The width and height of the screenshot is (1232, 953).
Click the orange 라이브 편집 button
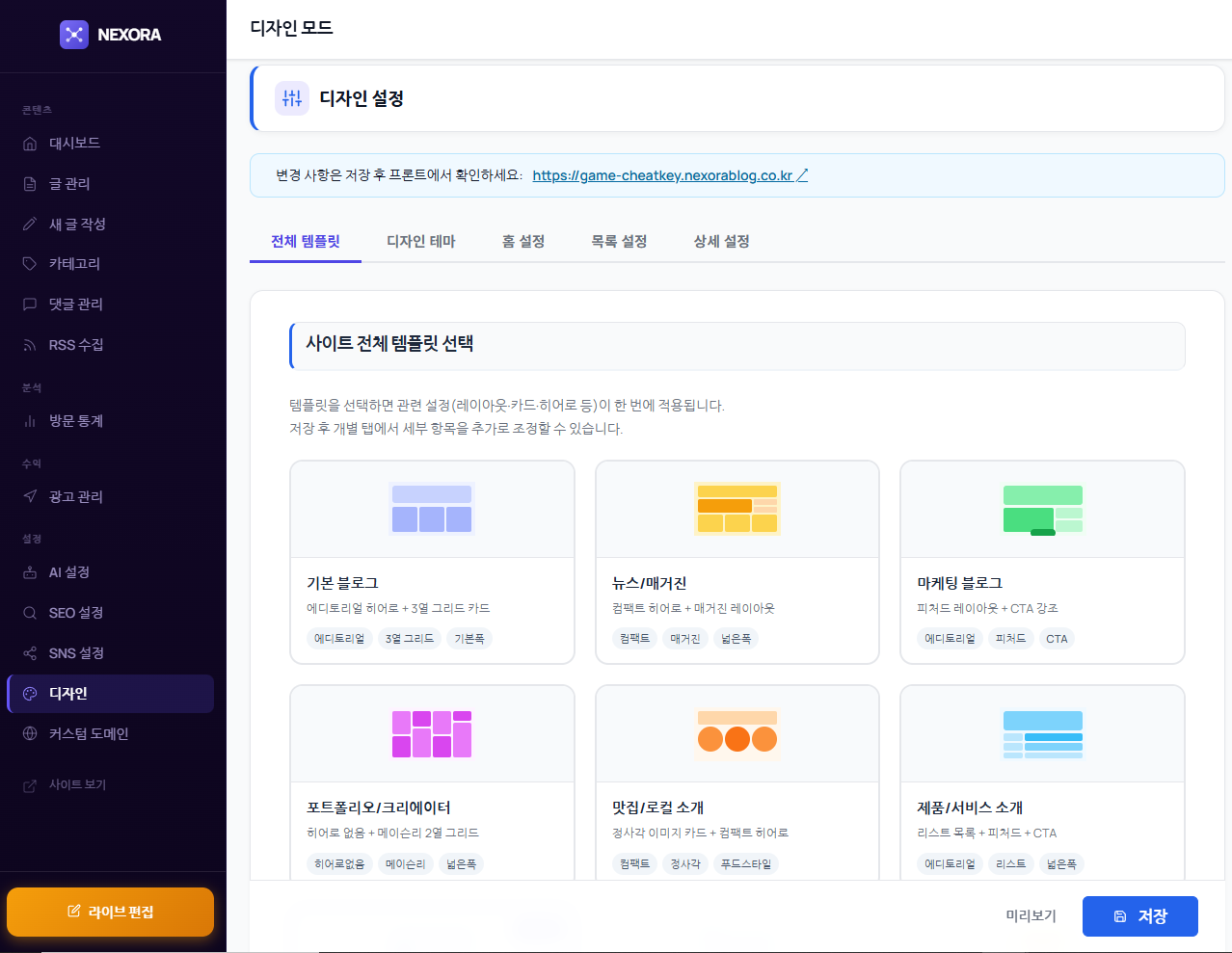(x=111, y=912)
